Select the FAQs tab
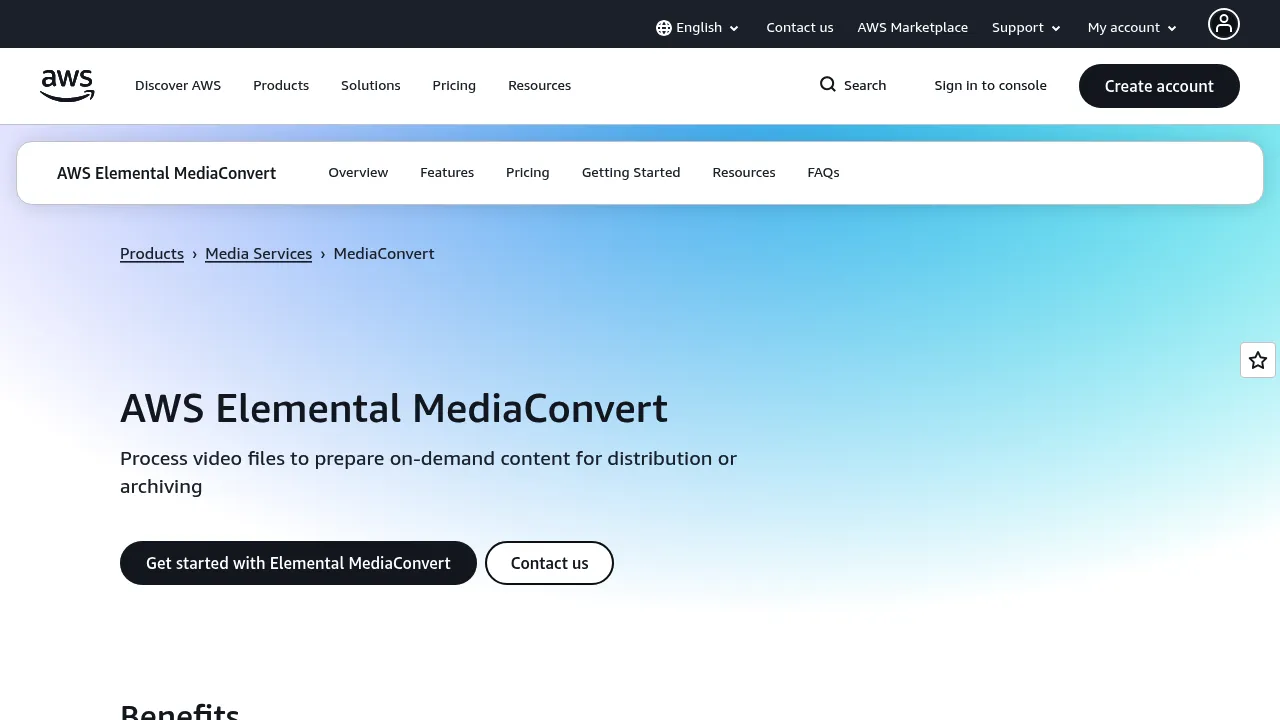The height and width of the screenshot is (720, 1280). pos(823,173)
